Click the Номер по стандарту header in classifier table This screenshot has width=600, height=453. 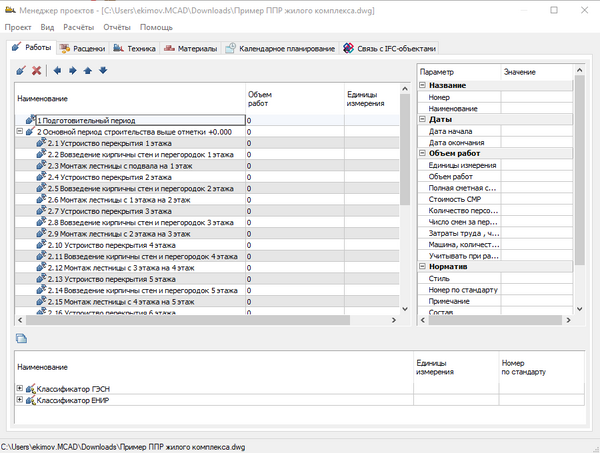(542, 367)
